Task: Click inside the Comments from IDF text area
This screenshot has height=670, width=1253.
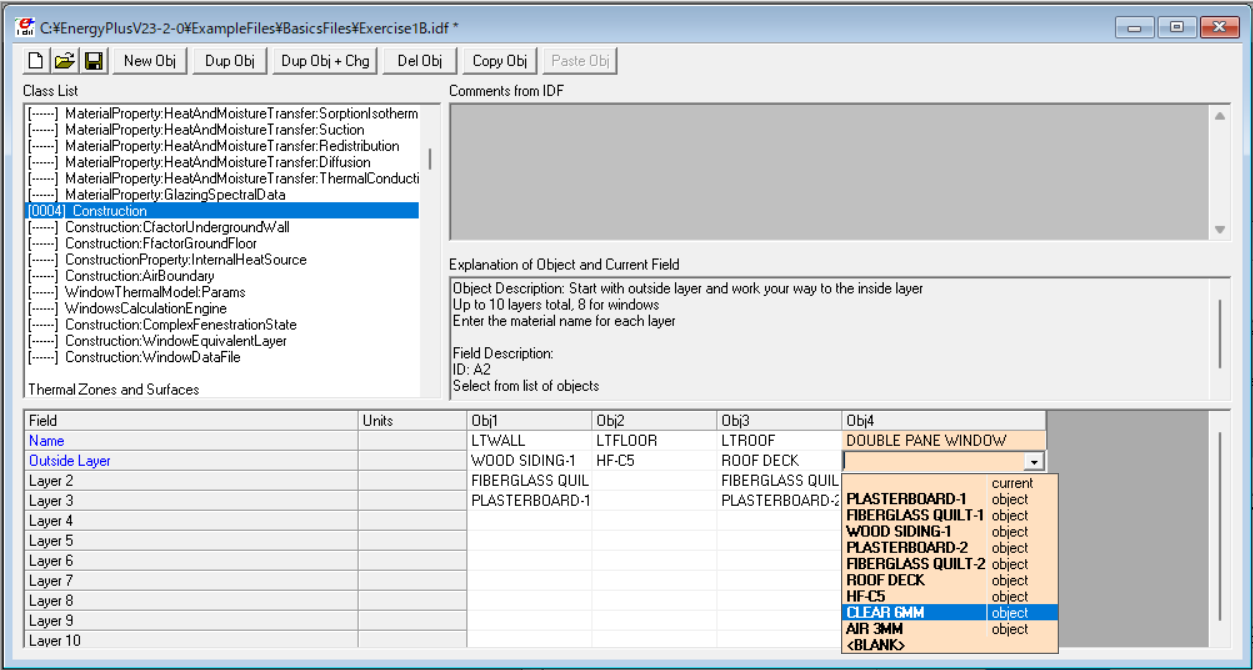Action: click(829, 172)
